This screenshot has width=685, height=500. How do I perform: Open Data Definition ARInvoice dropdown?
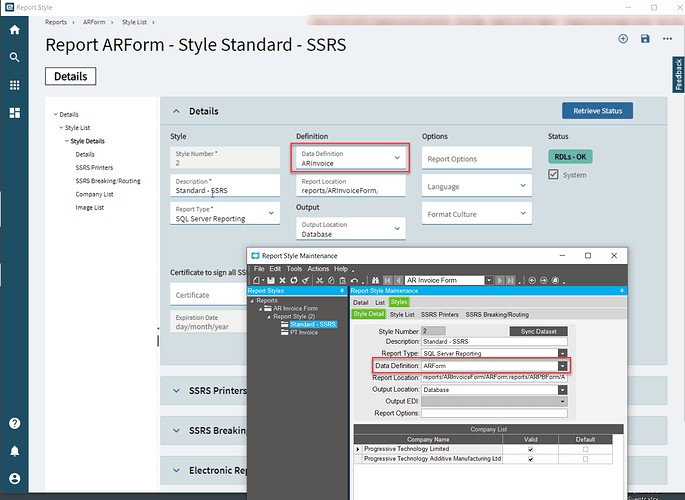[x=397, y=158]
